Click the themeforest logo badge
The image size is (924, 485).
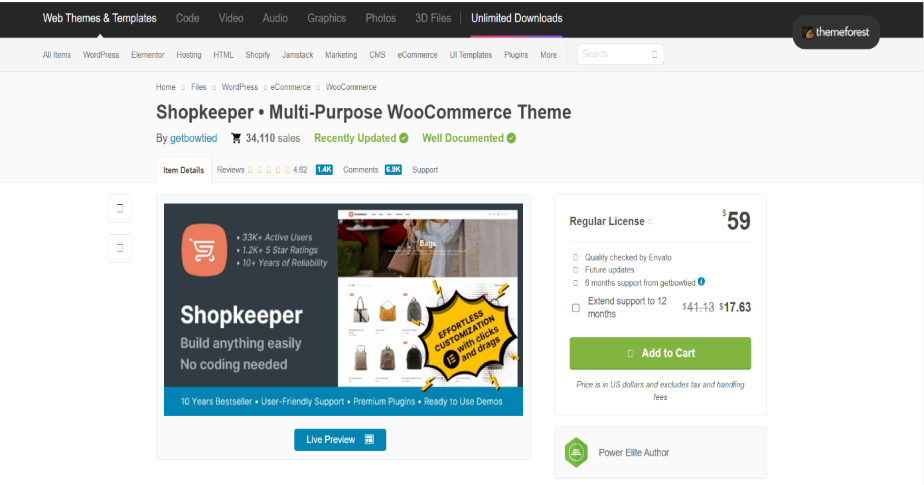click(x=836, y=32)
